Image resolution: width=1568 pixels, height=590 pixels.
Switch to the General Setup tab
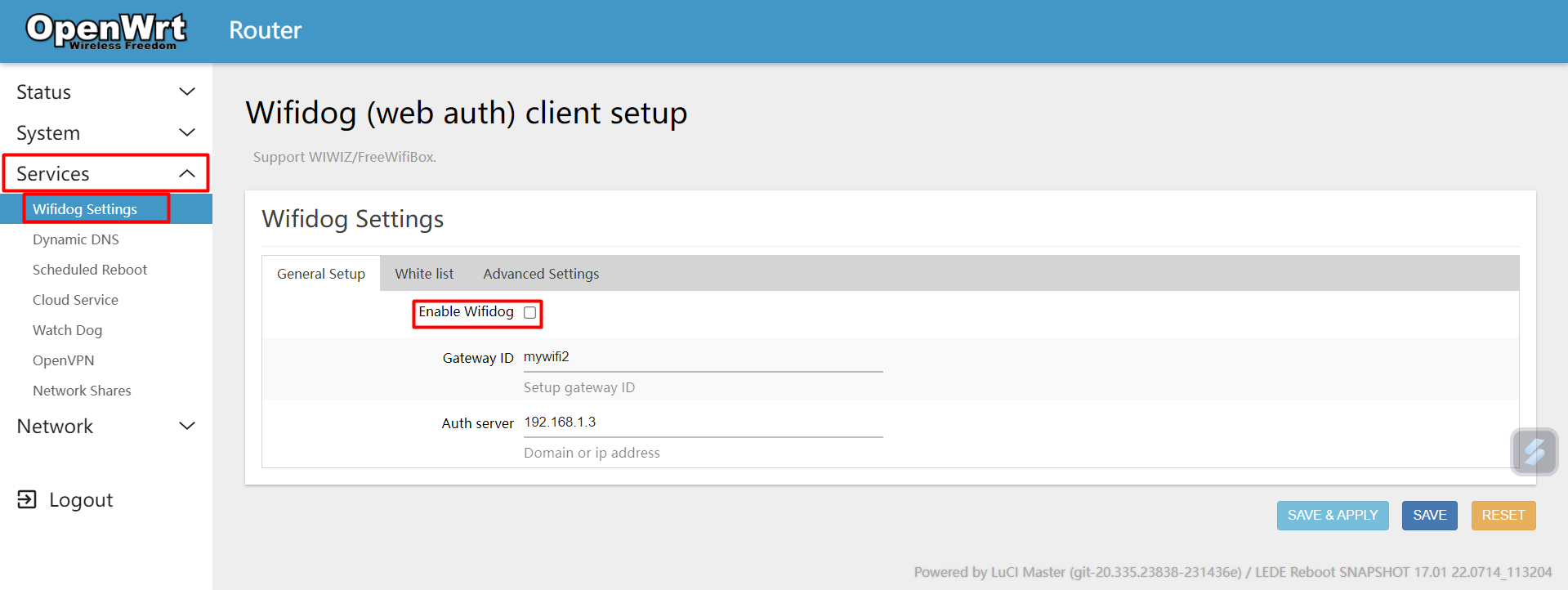click(321, 274)
